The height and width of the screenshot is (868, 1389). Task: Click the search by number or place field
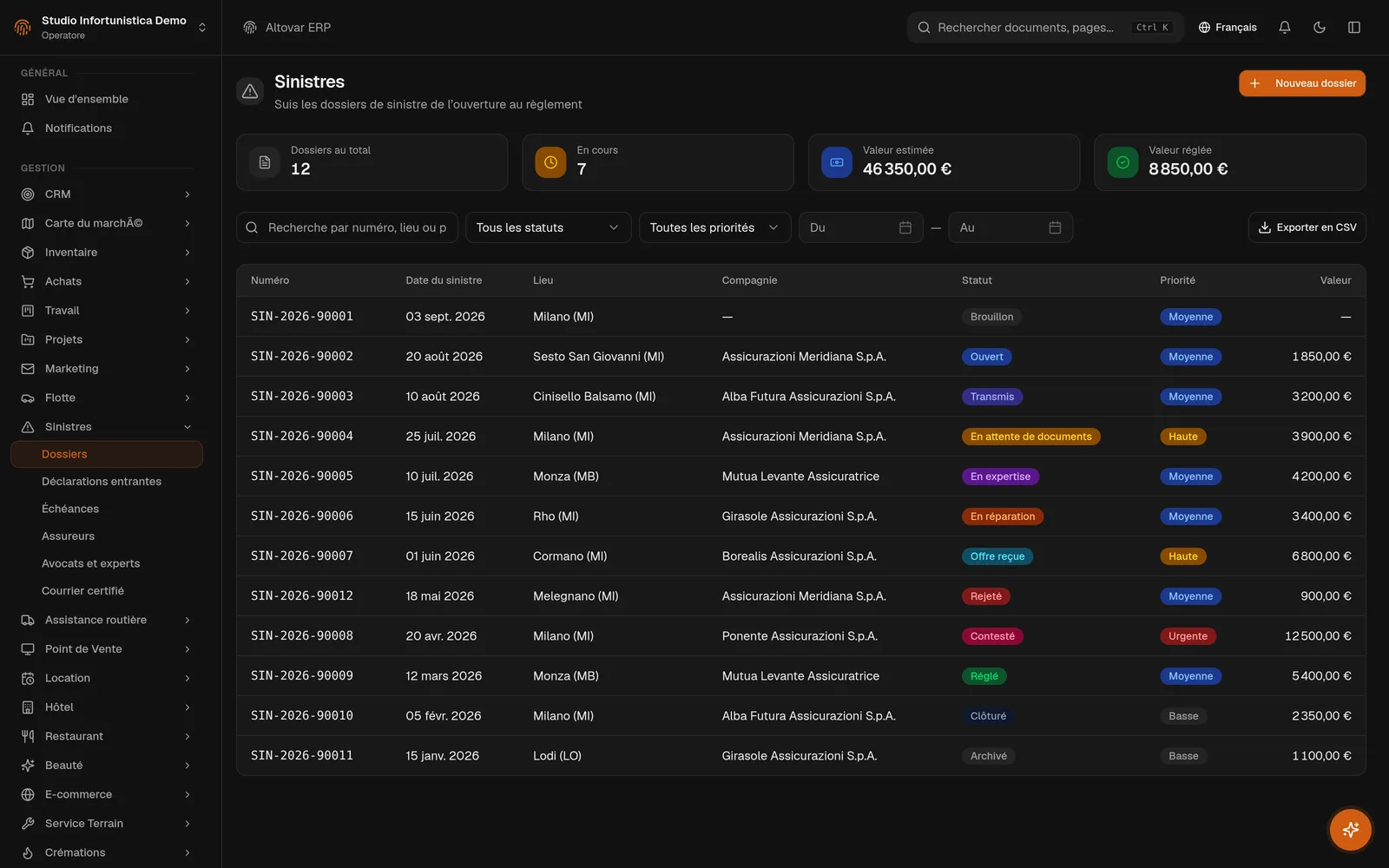pyautogui.click(x=347, y=227)
